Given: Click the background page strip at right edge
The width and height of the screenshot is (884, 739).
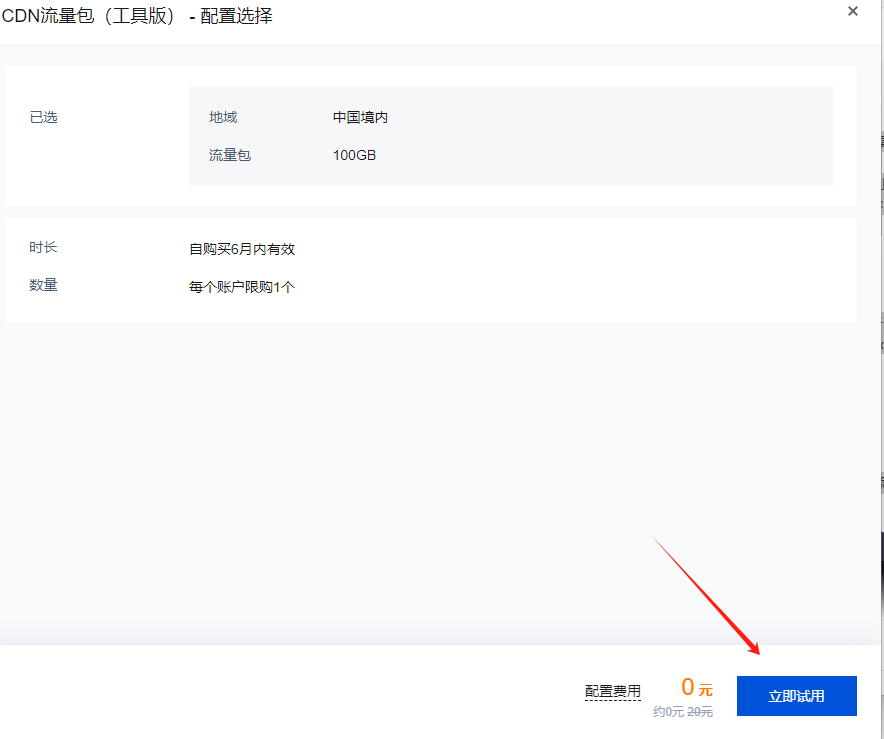Looking at the screenshot, I should pos(880,400).
